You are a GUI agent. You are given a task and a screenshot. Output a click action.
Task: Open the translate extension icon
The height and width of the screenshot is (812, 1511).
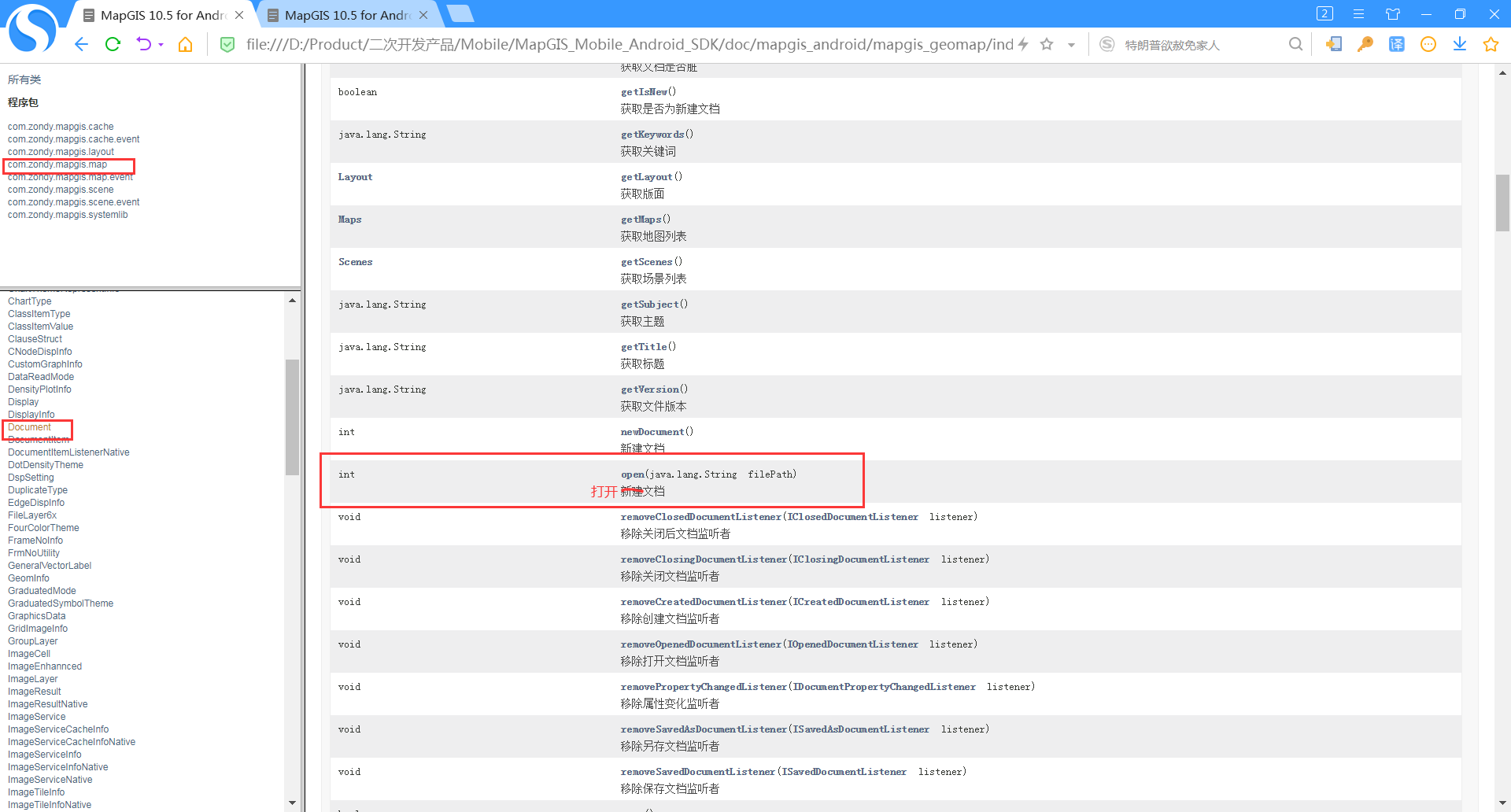[1397, 45]
